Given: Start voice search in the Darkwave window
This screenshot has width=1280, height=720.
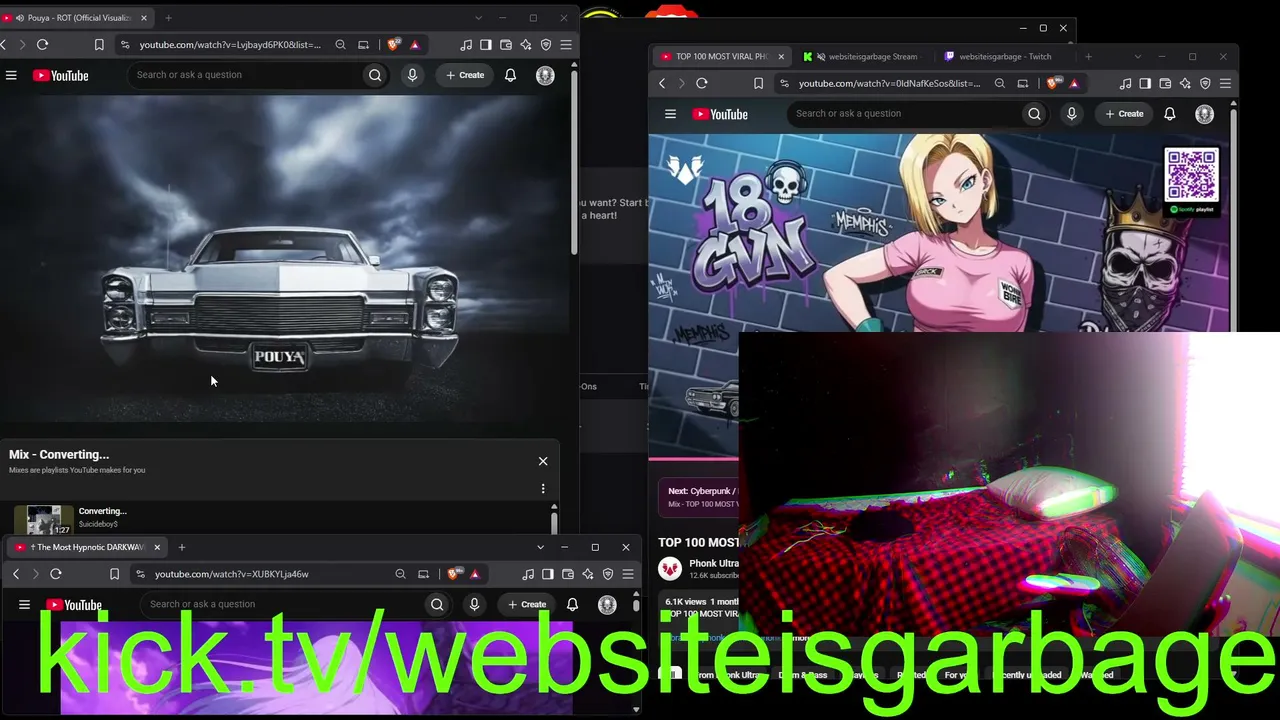Looking at the screenshot, I should (x=474, y=604).
